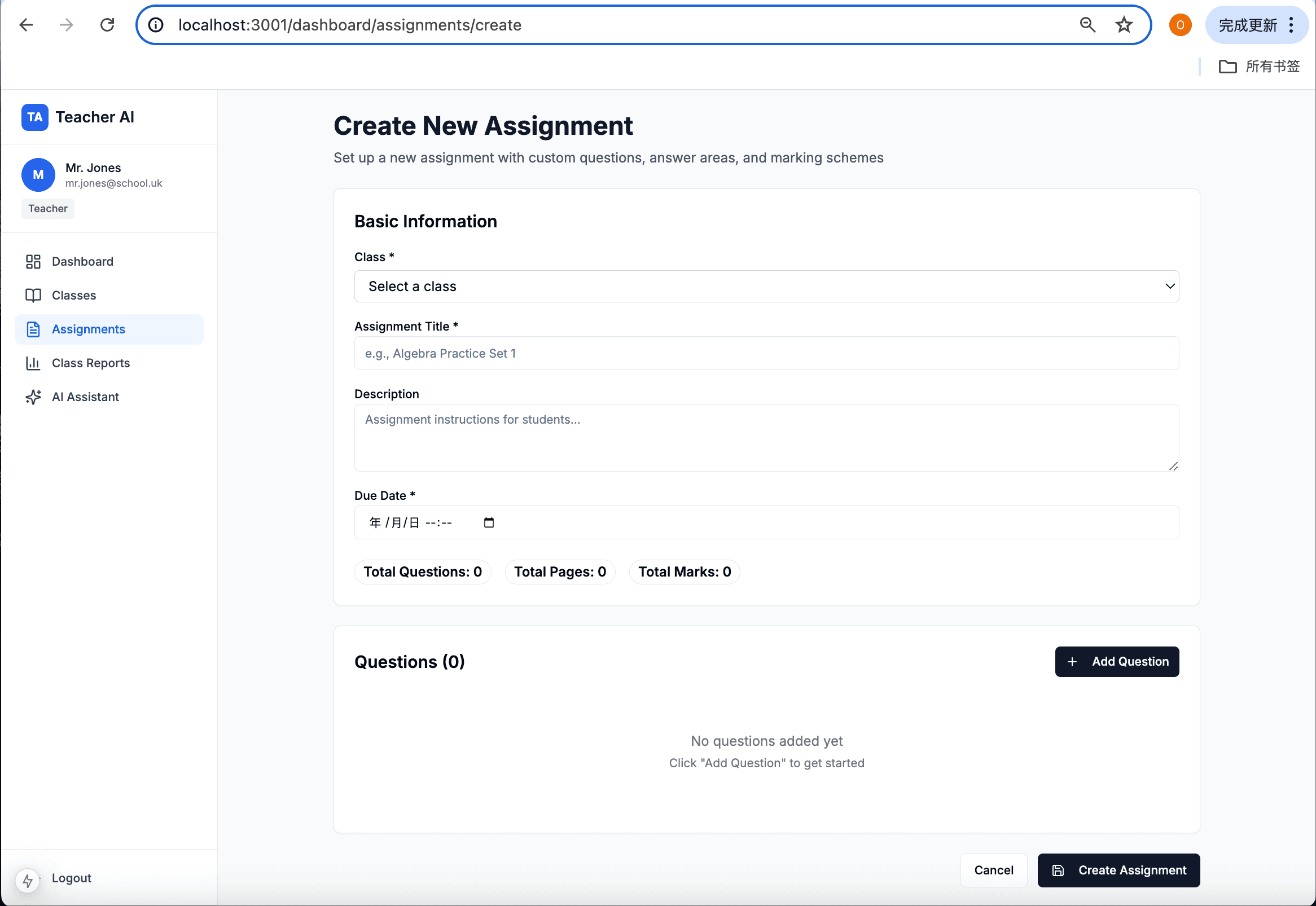
Task: Select the Classes sidebar icon
Action: point(33,294)
